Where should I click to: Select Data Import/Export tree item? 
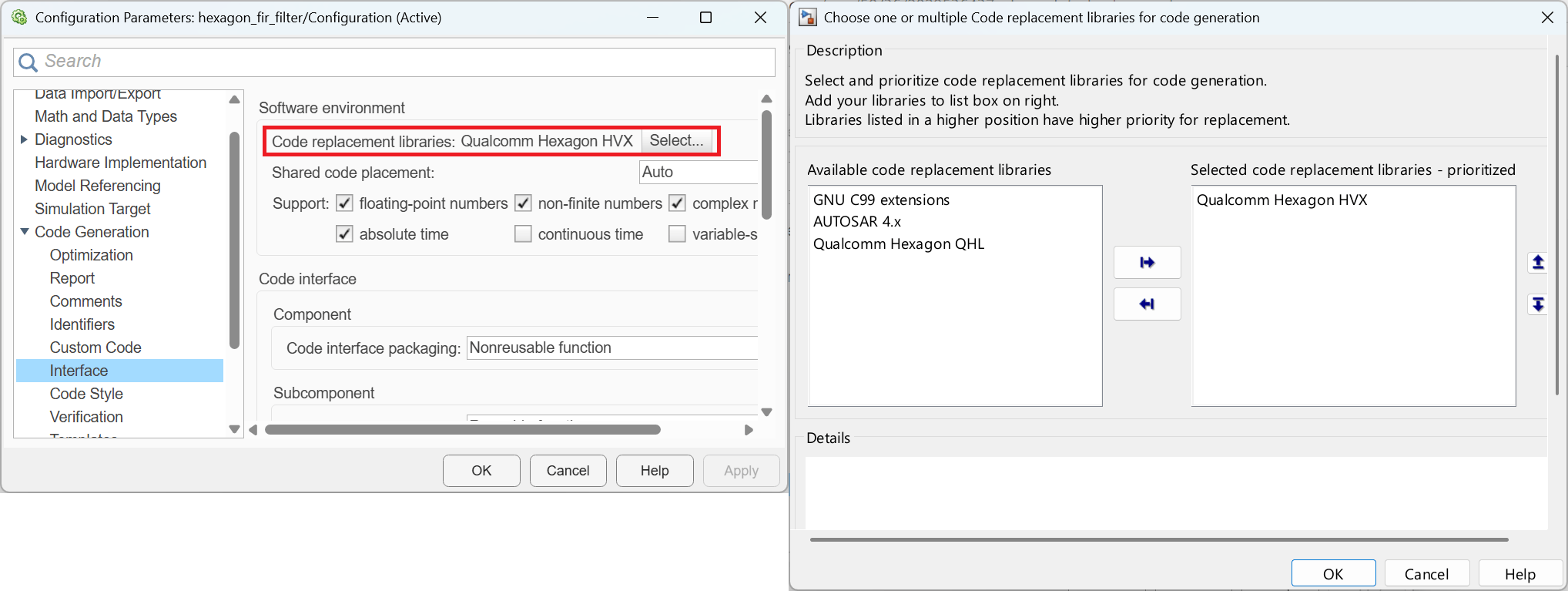(97, 94)
